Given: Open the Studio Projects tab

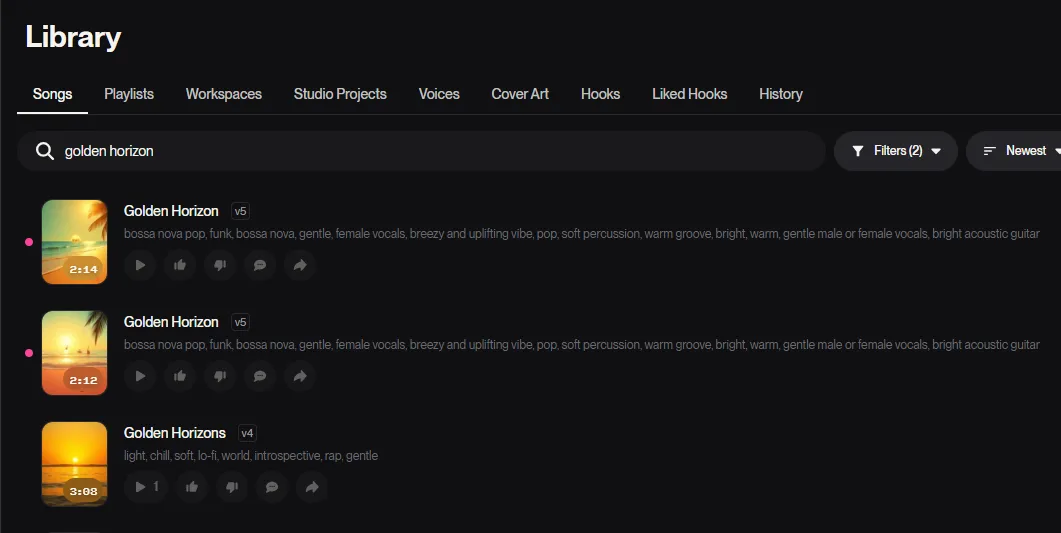Looking at the screenshot, I should pyautogui.click(x=340, y=94).
